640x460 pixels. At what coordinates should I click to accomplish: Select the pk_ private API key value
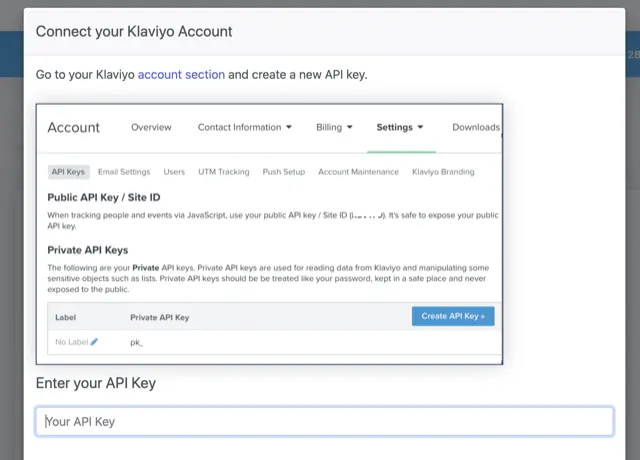point(137,342)
